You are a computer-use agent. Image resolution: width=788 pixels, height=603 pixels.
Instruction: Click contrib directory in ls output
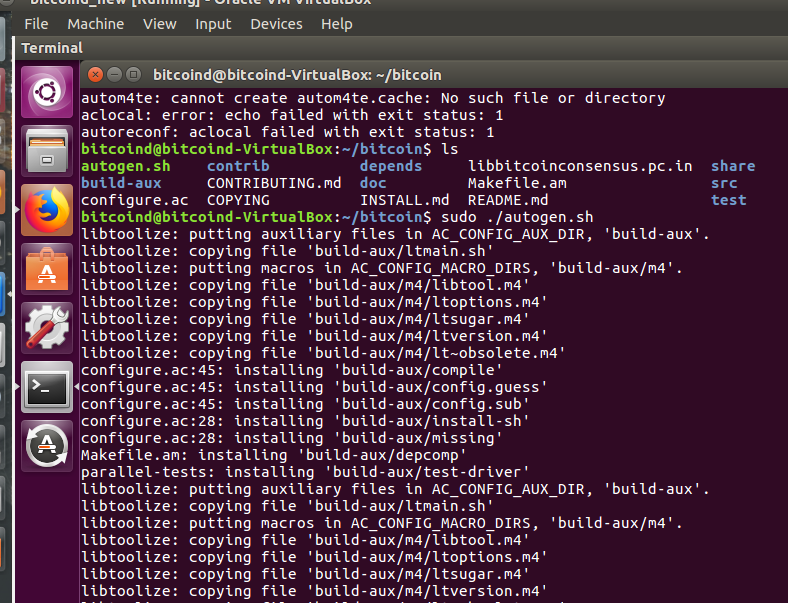pyautogui.click(x=238, y=166)
